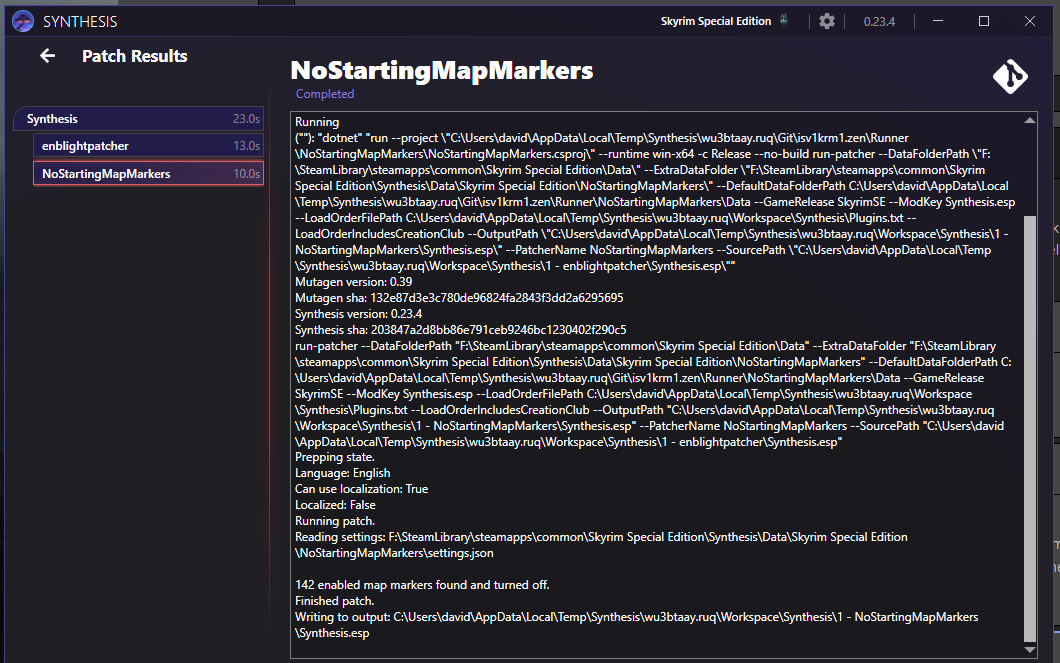This screenshot has width=1060, height=663.
Task: Click the 10.0s time on NoStartingMapMarkers row
Action: coord(246,174)
